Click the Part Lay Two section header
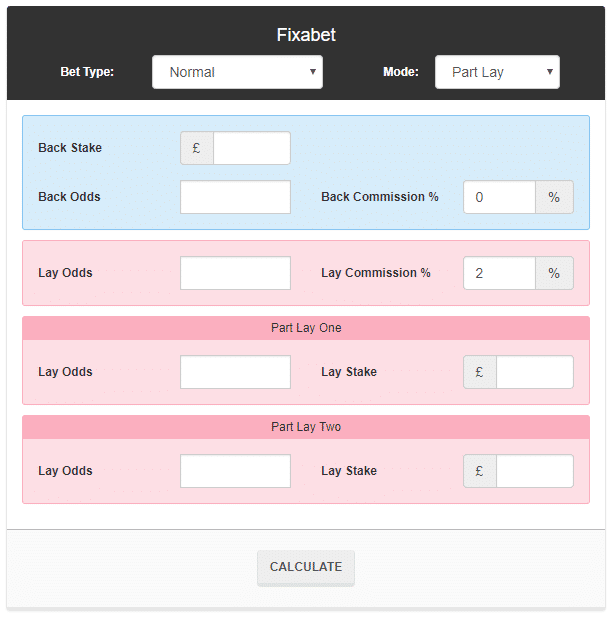The height and width of the screenshot is (618, 613). tap(306, 427)
